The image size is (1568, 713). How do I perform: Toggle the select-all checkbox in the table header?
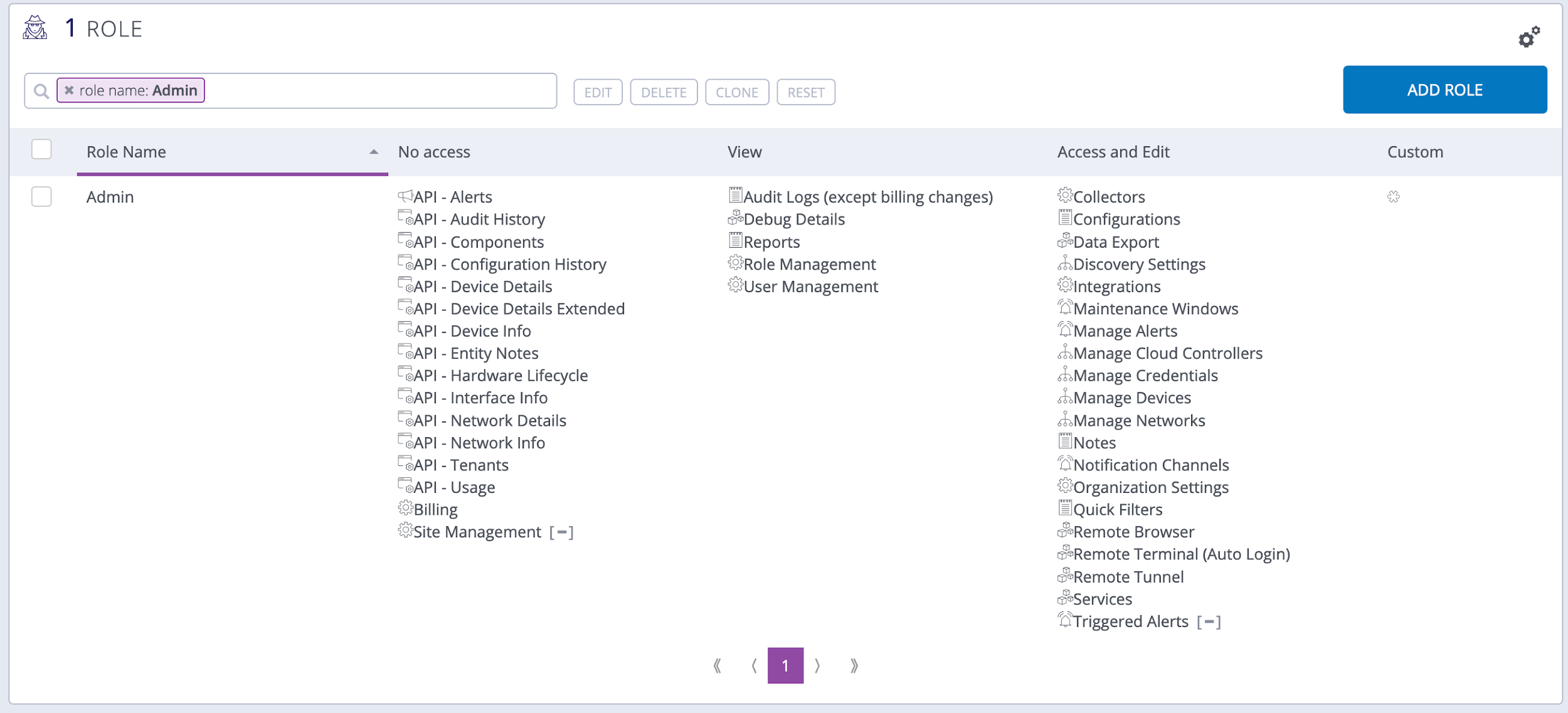coord(41,150)
